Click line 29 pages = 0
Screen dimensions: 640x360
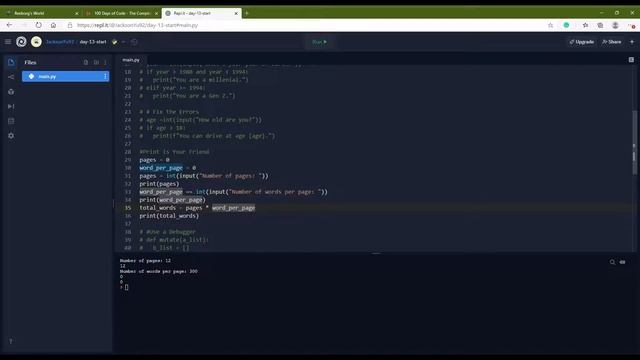click(x=154, y=160)
